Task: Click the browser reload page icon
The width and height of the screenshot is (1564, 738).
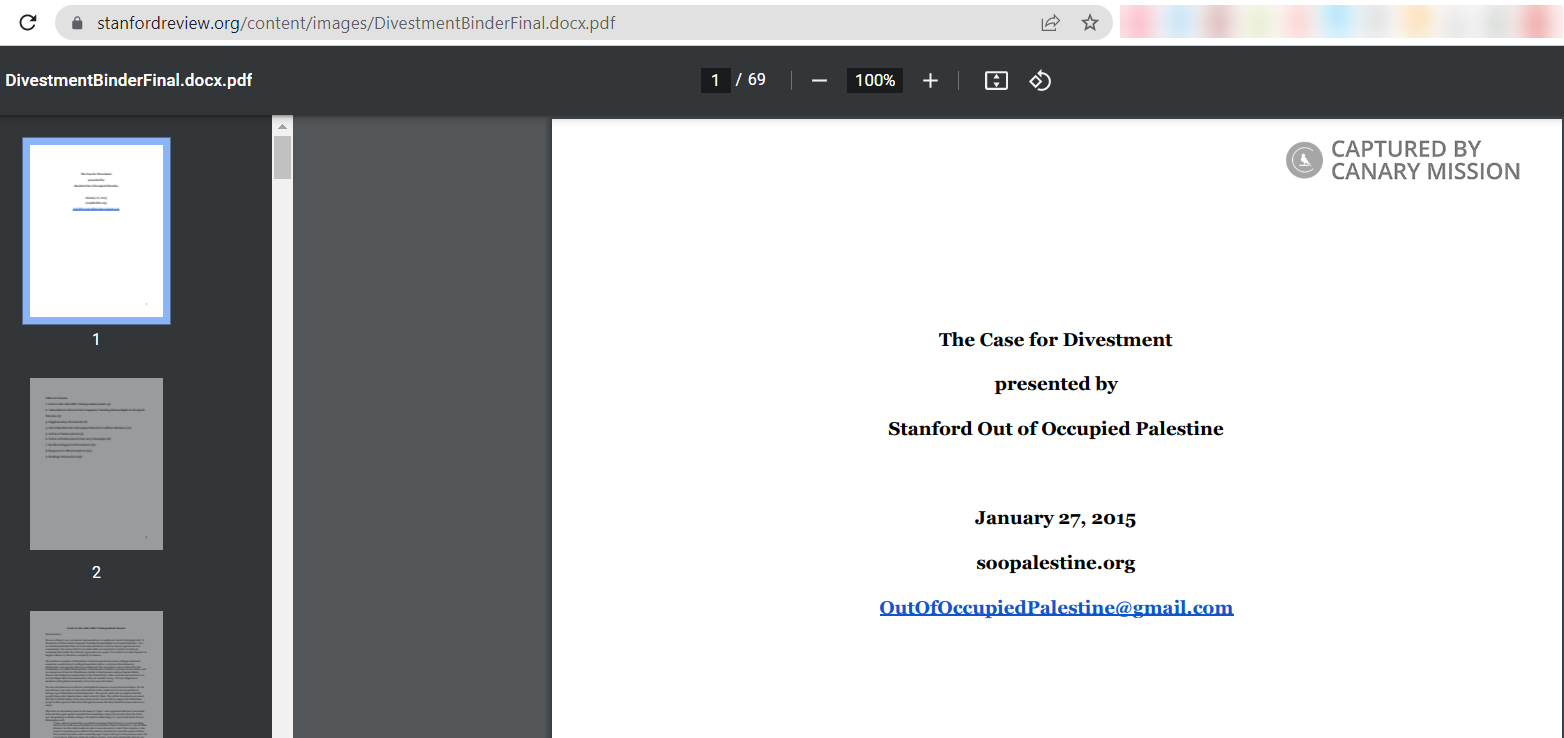Action: click(x=28, y=22)
